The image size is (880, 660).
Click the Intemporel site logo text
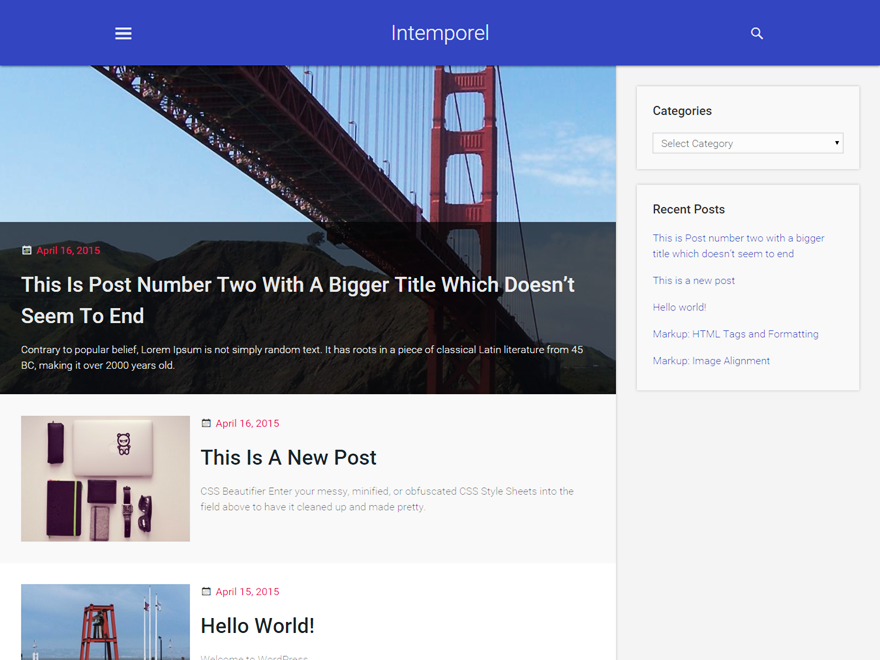[440, 33]
